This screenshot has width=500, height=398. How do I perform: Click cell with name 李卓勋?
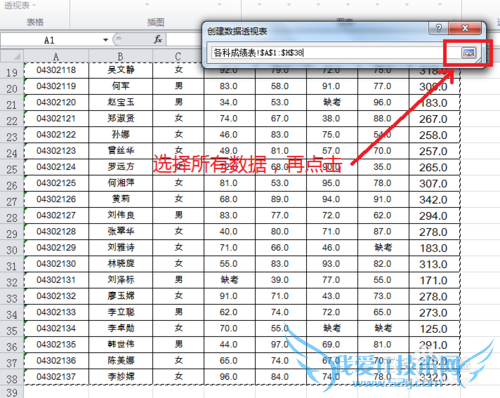[x=120, y=328]
